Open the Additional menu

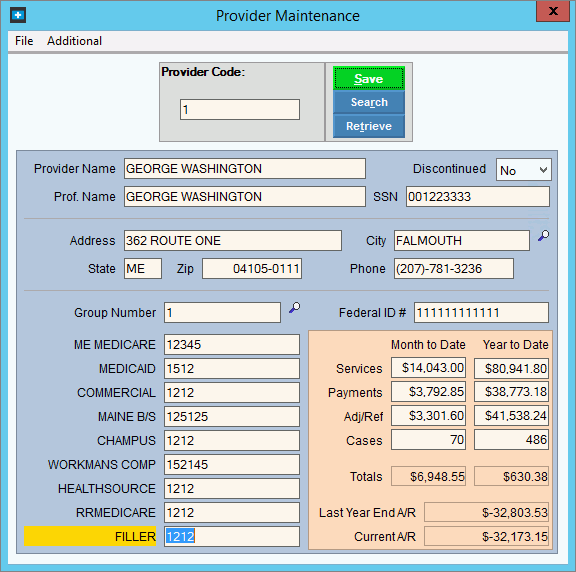(75, 41)
